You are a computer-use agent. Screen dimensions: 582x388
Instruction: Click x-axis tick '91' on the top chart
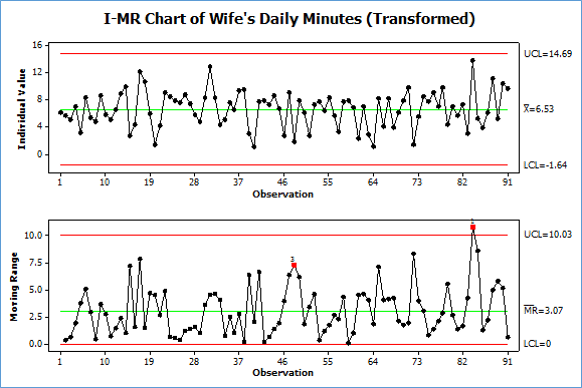(x=507, y=182)
